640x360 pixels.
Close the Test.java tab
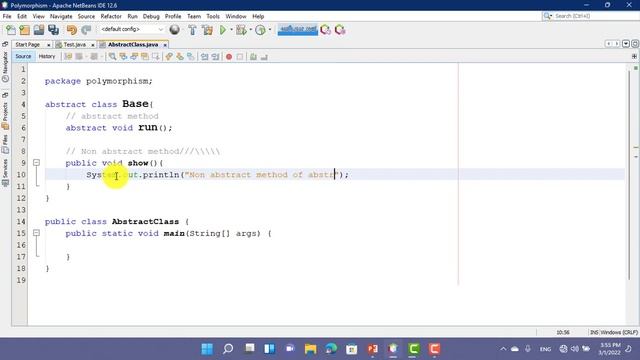click(x=93, y=45)
